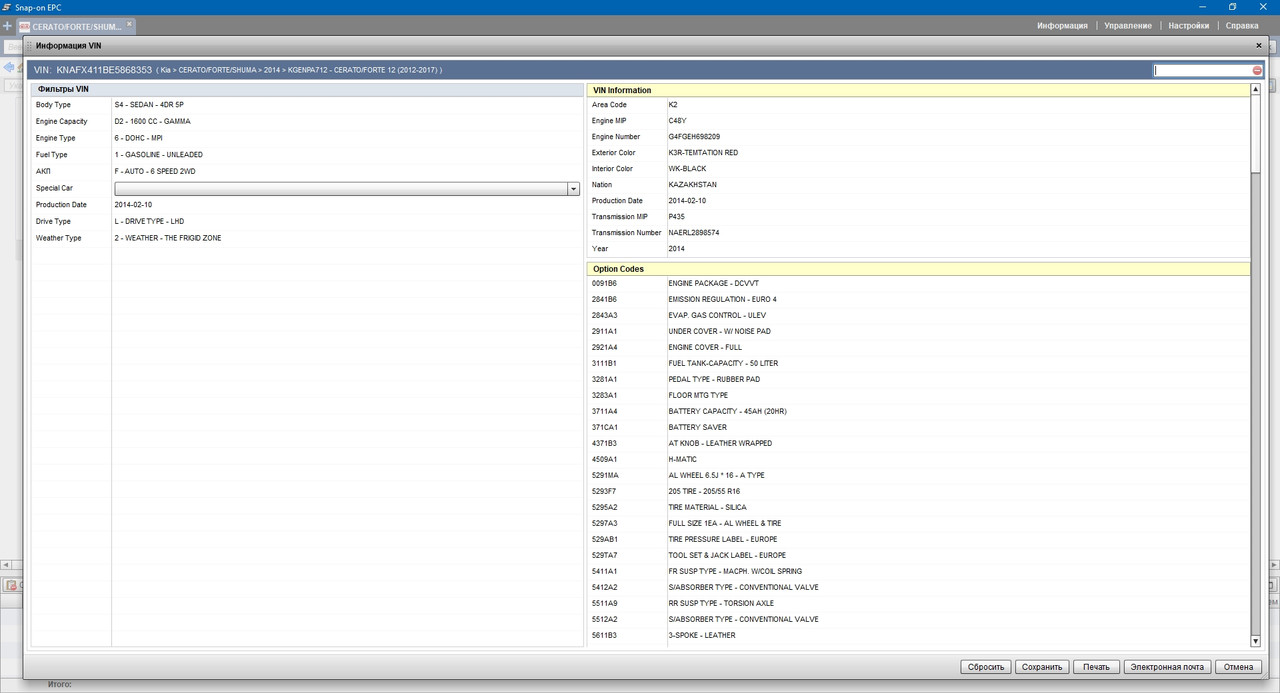The height and width of the screenshot is (693, 1280).
Task: Click Interior Color WK-BLACK
Action: click(687, 169)
